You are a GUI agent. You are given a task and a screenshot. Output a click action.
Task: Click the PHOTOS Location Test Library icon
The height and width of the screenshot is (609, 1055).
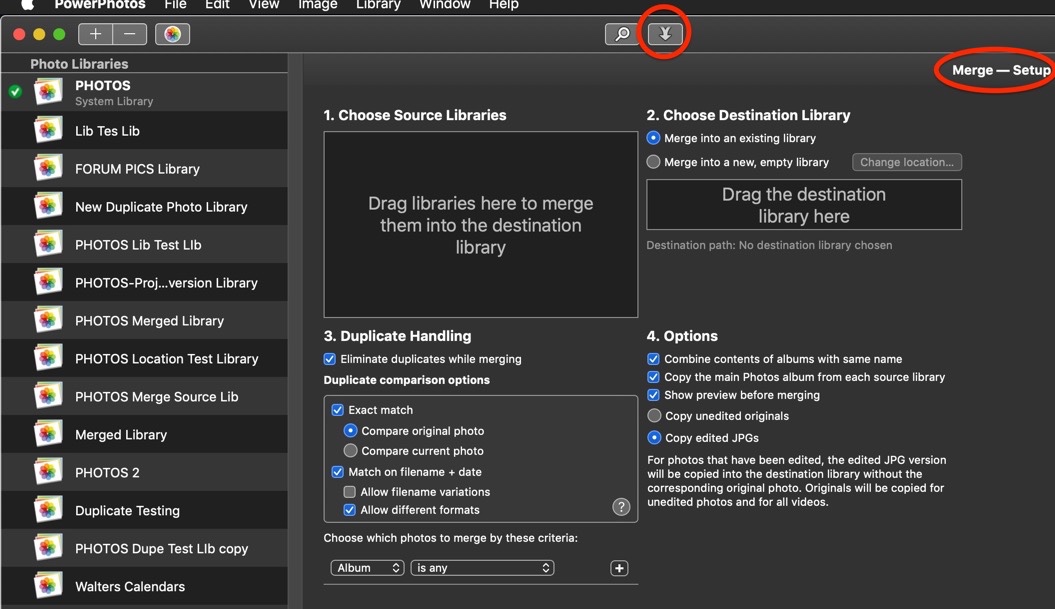pos(48,359)
